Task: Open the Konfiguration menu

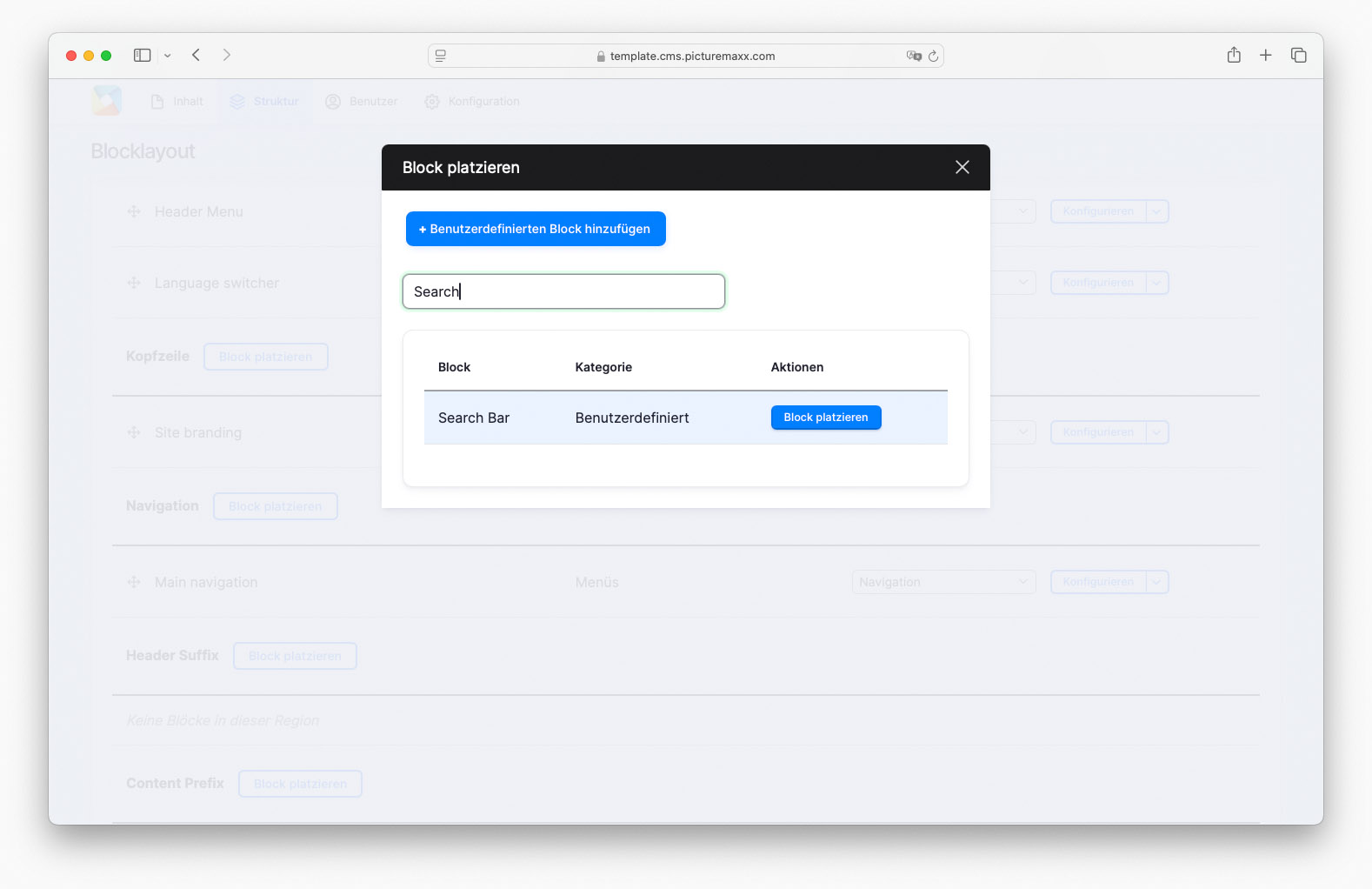Action: tap(472, 102)
